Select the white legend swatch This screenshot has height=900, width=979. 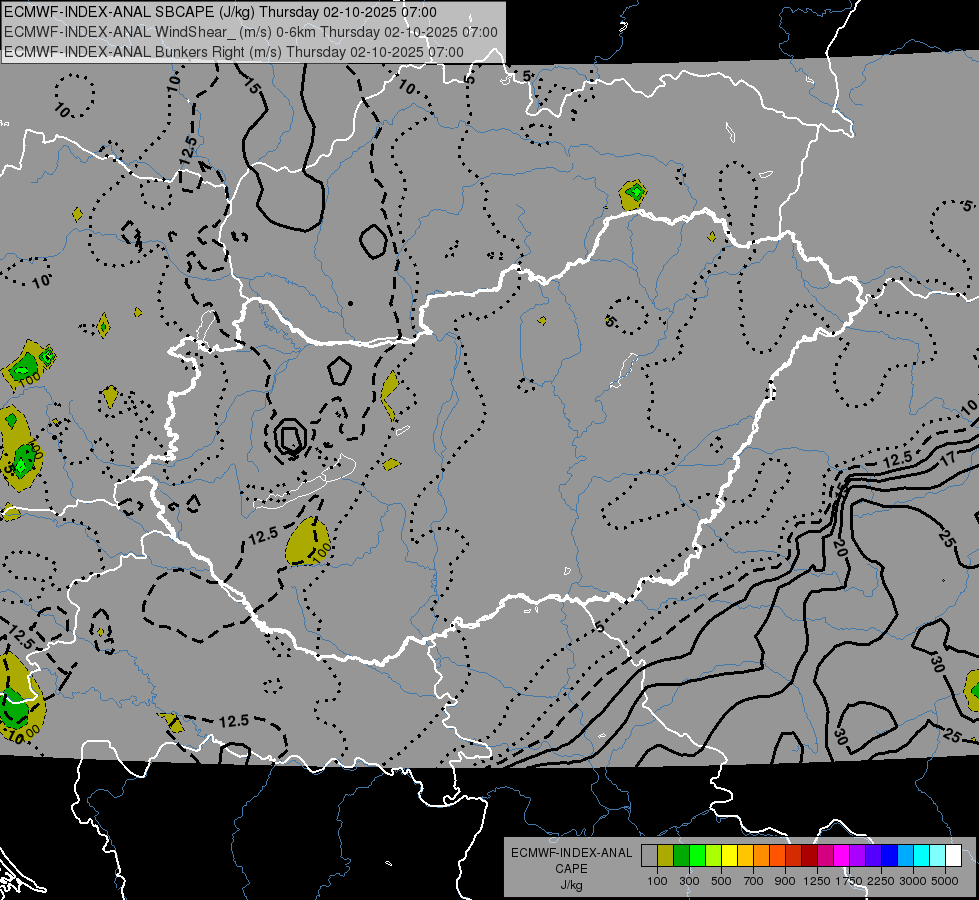[x=953, y=855]
